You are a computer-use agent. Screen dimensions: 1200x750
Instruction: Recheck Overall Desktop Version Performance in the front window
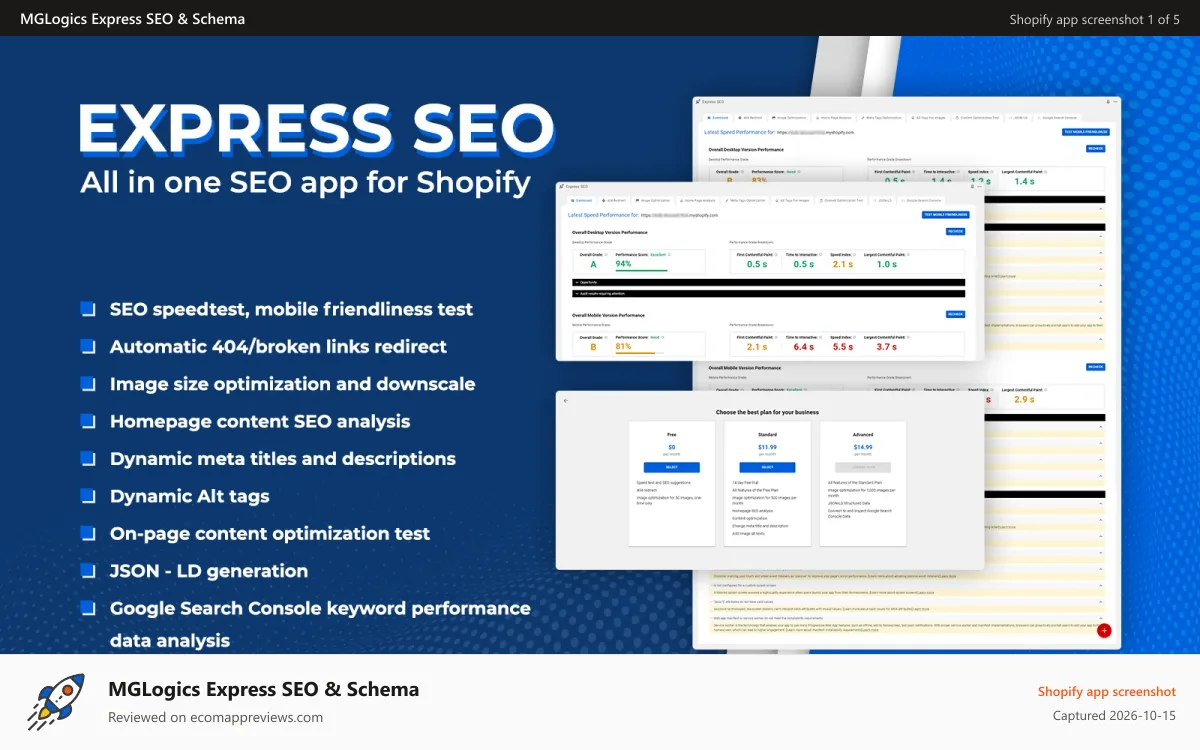click(956, 232)
